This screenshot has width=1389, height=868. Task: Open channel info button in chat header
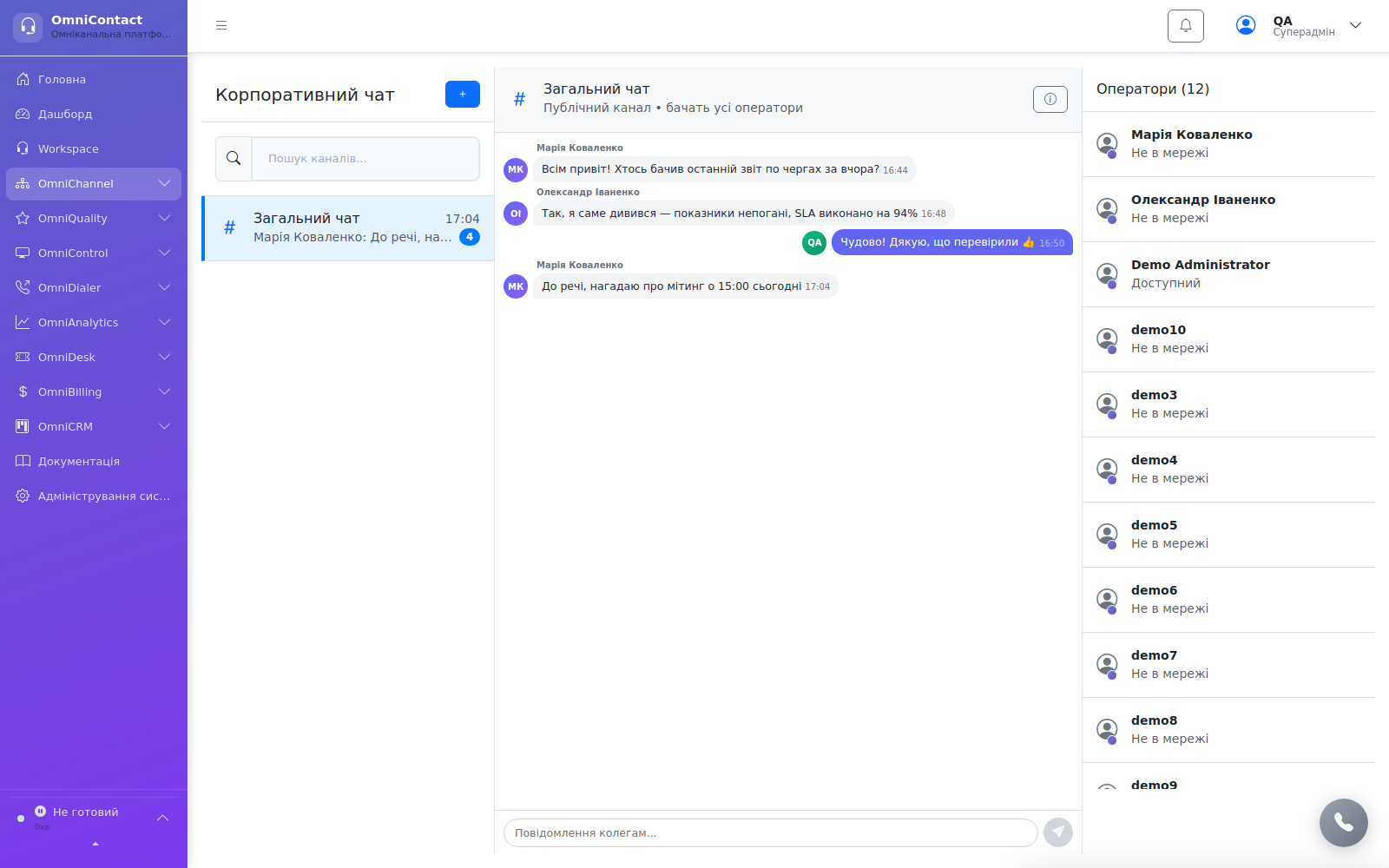coord(1050,99)
